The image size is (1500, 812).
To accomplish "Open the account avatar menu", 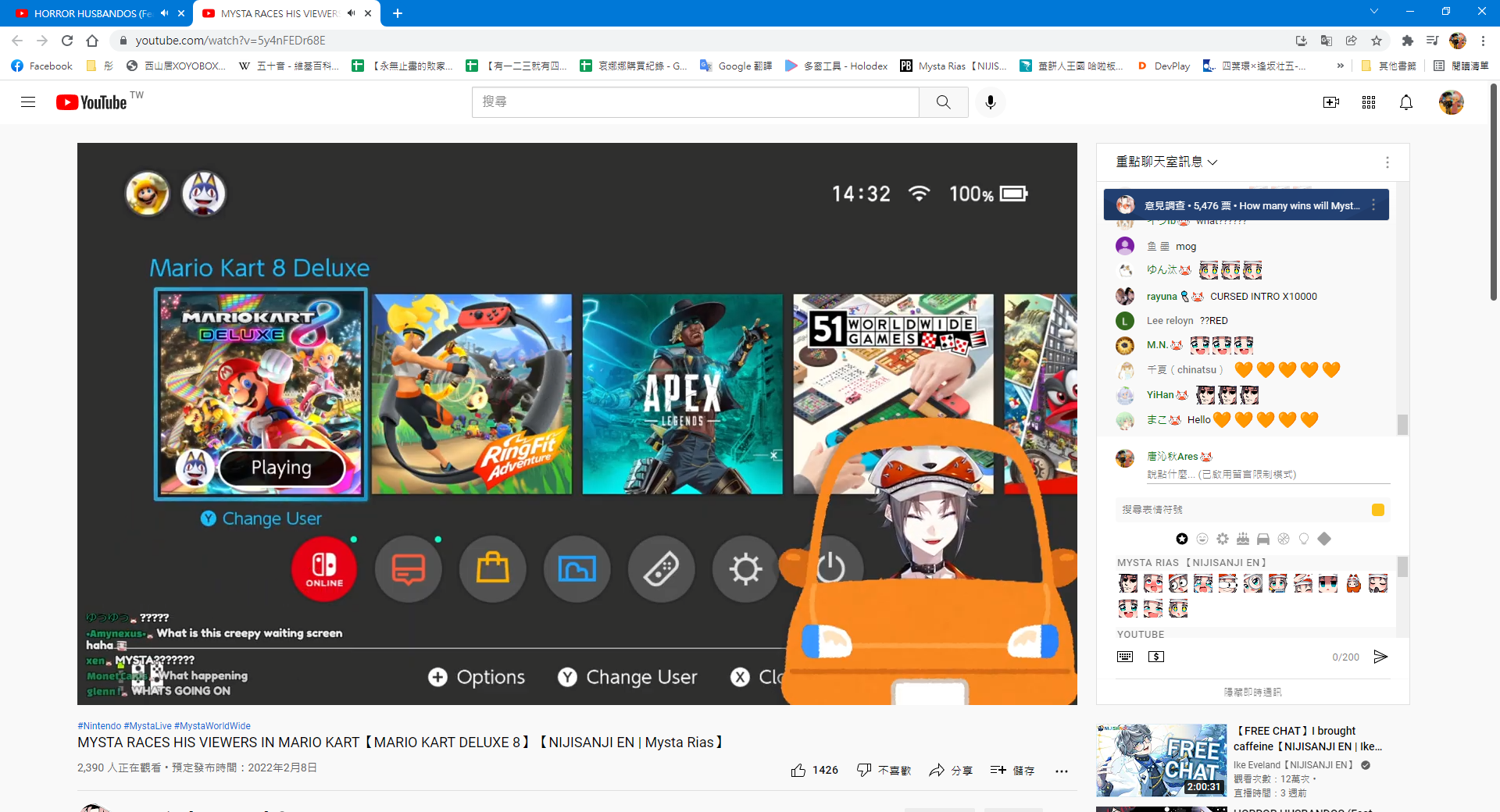I will coord(1452,102).
